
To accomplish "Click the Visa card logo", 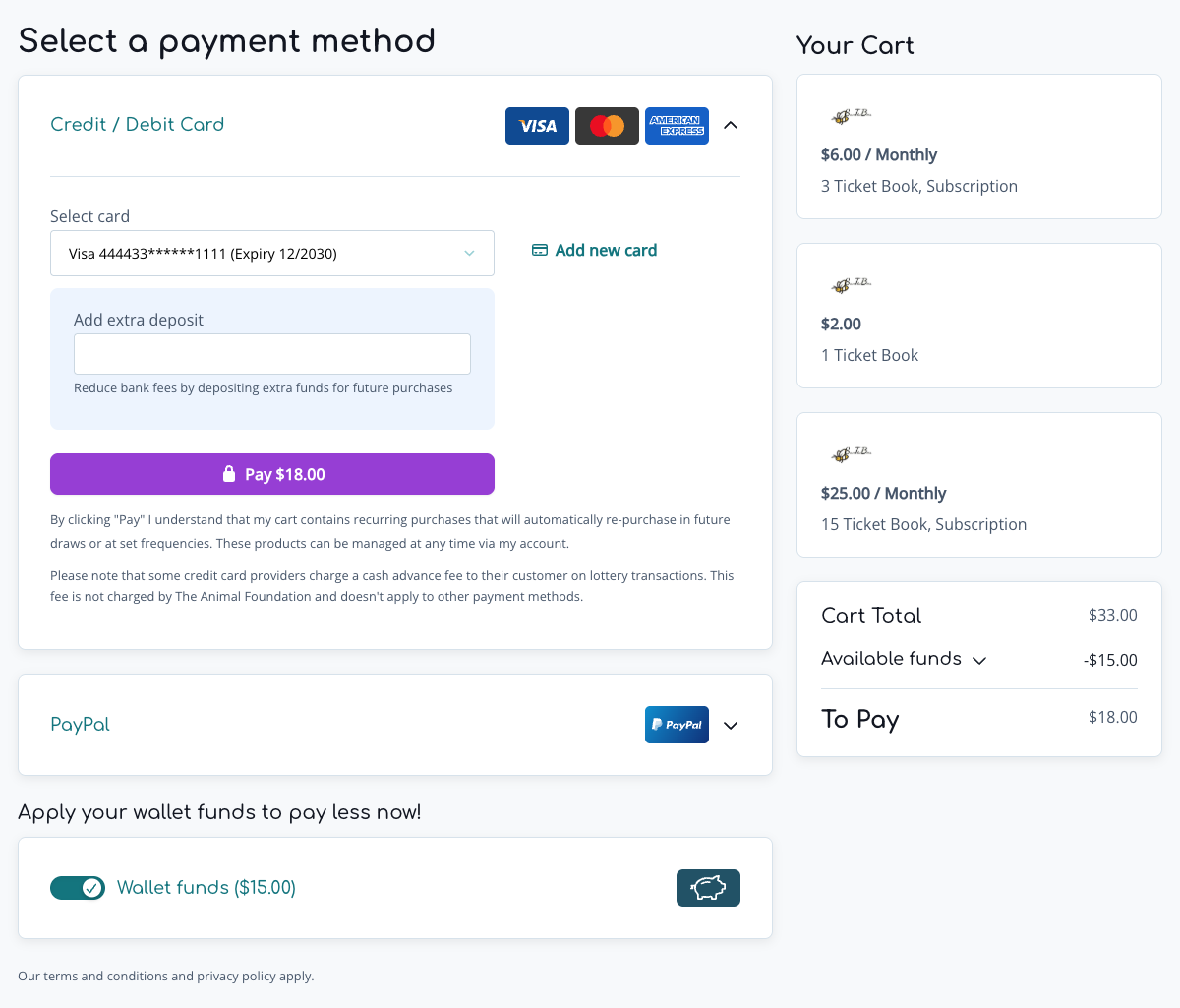I will 537,126.
